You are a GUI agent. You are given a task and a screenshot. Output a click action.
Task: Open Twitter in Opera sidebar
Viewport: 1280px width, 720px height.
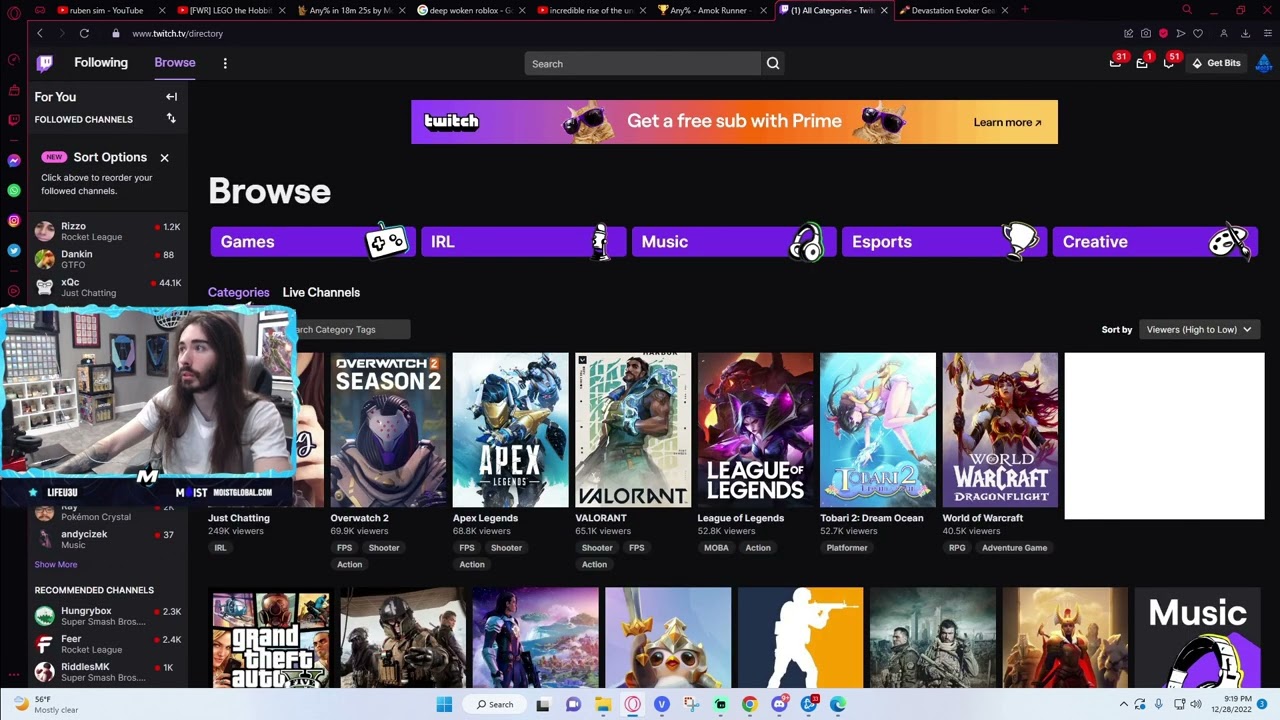(14, 250)
